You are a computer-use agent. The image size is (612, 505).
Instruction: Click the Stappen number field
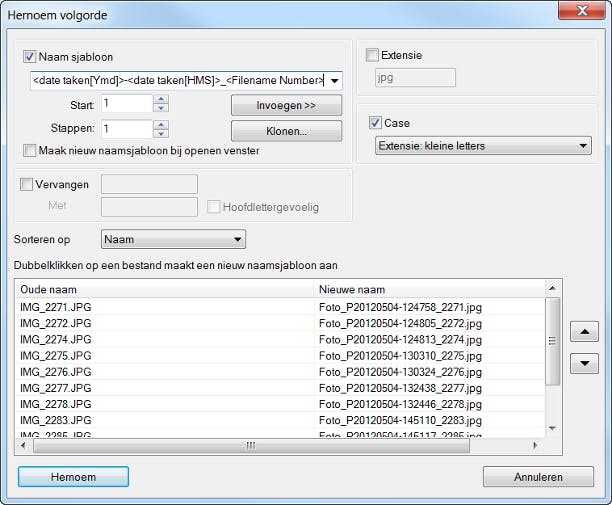click(x=127, y=129)
